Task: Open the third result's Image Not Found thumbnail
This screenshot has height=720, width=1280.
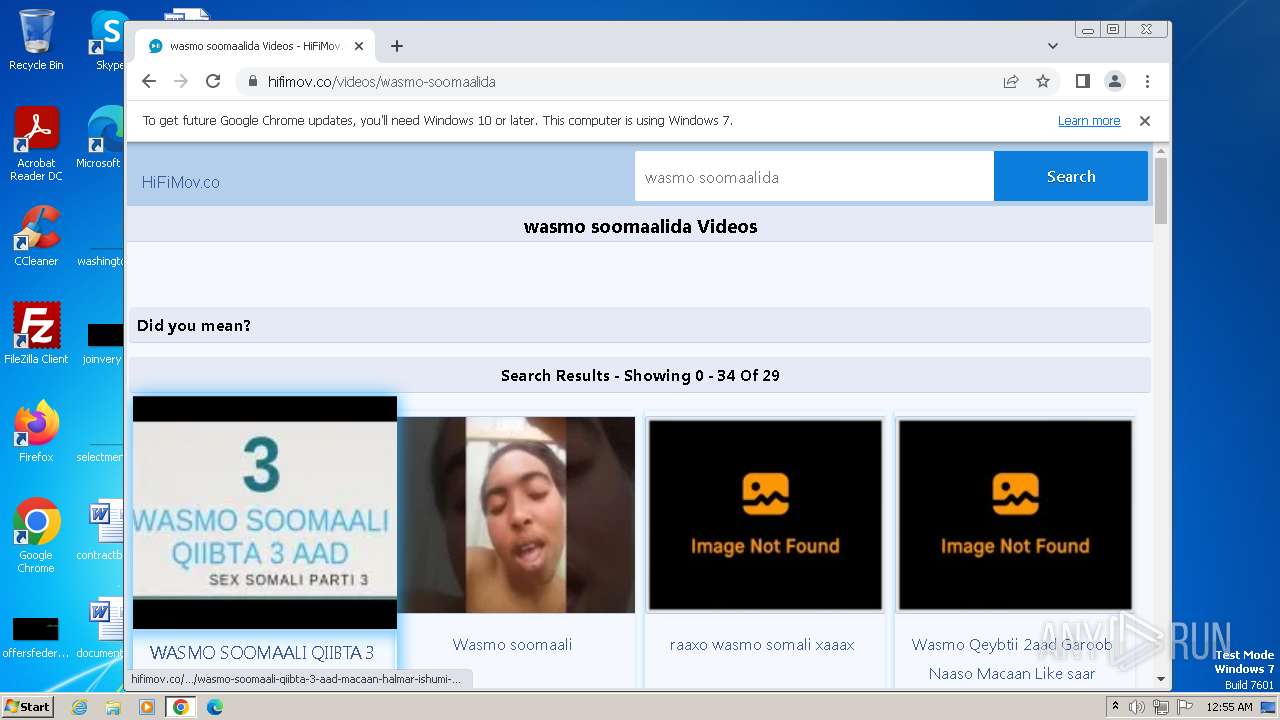Action: (765, 514)
